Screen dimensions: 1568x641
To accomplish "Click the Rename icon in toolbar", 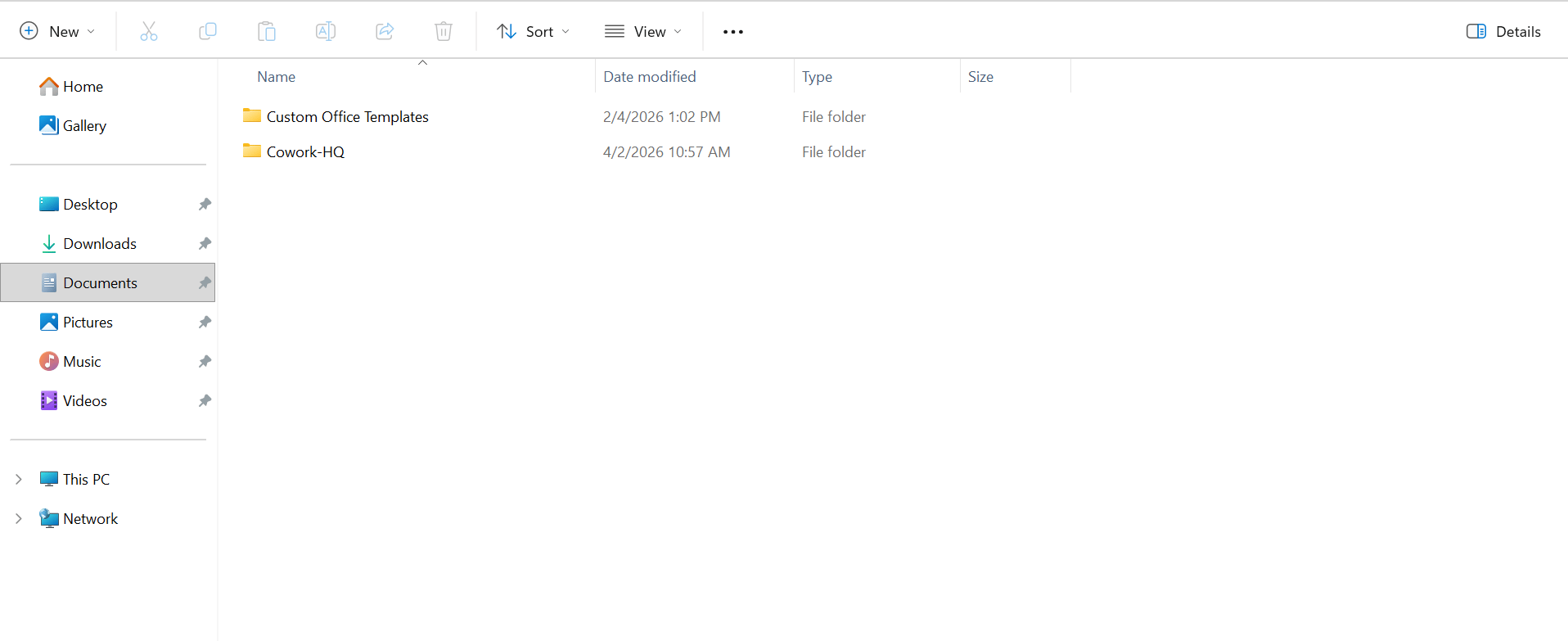I will pos(326,31).
